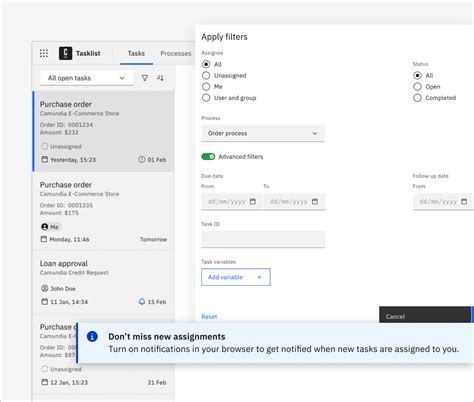Viewport: 474px width, 402px height.
Task: Open the Due date From calendar icon
Action: [x=253, y=201]
